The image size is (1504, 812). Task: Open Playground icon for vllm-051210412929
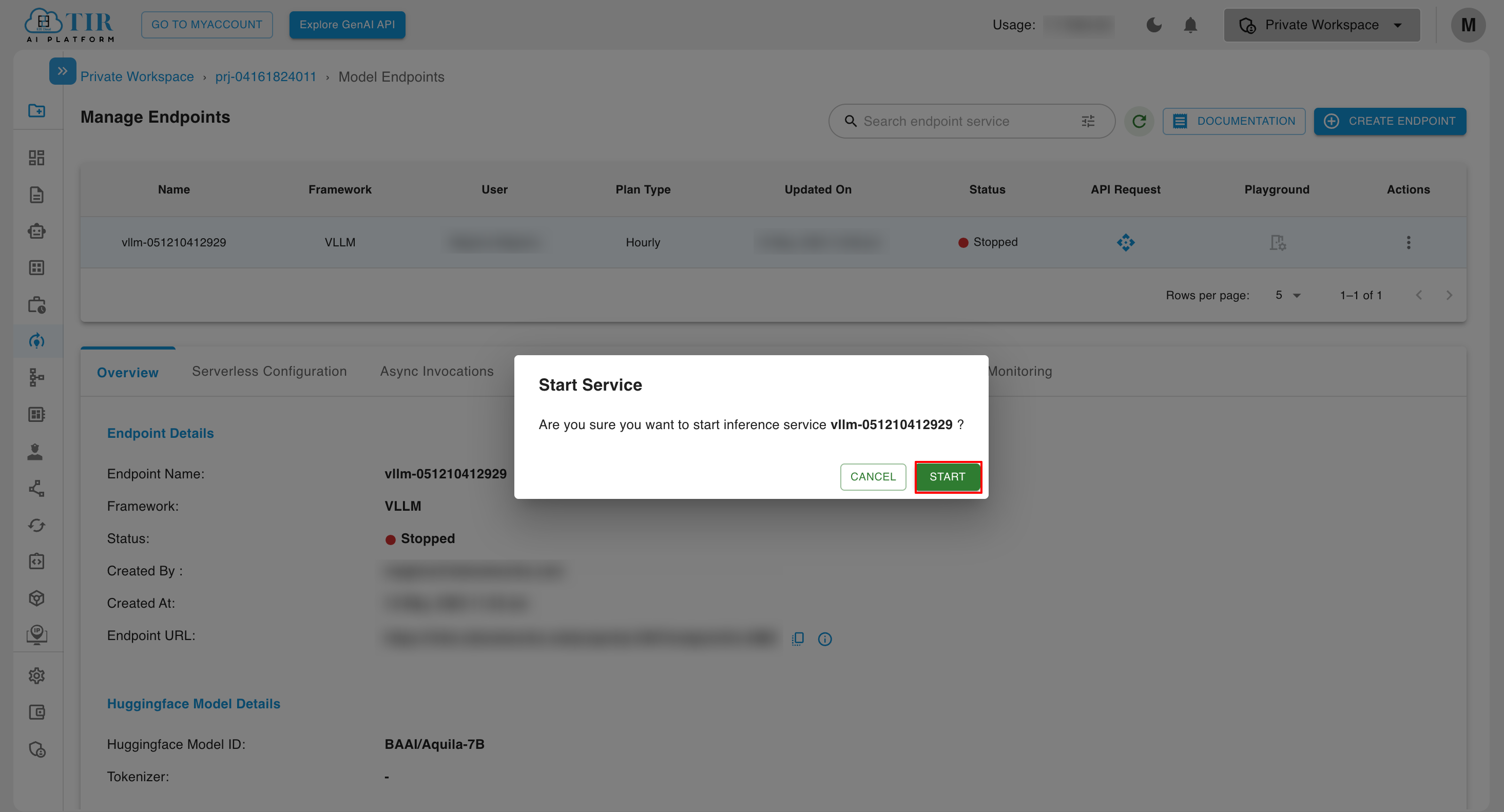pos(1278,242)
